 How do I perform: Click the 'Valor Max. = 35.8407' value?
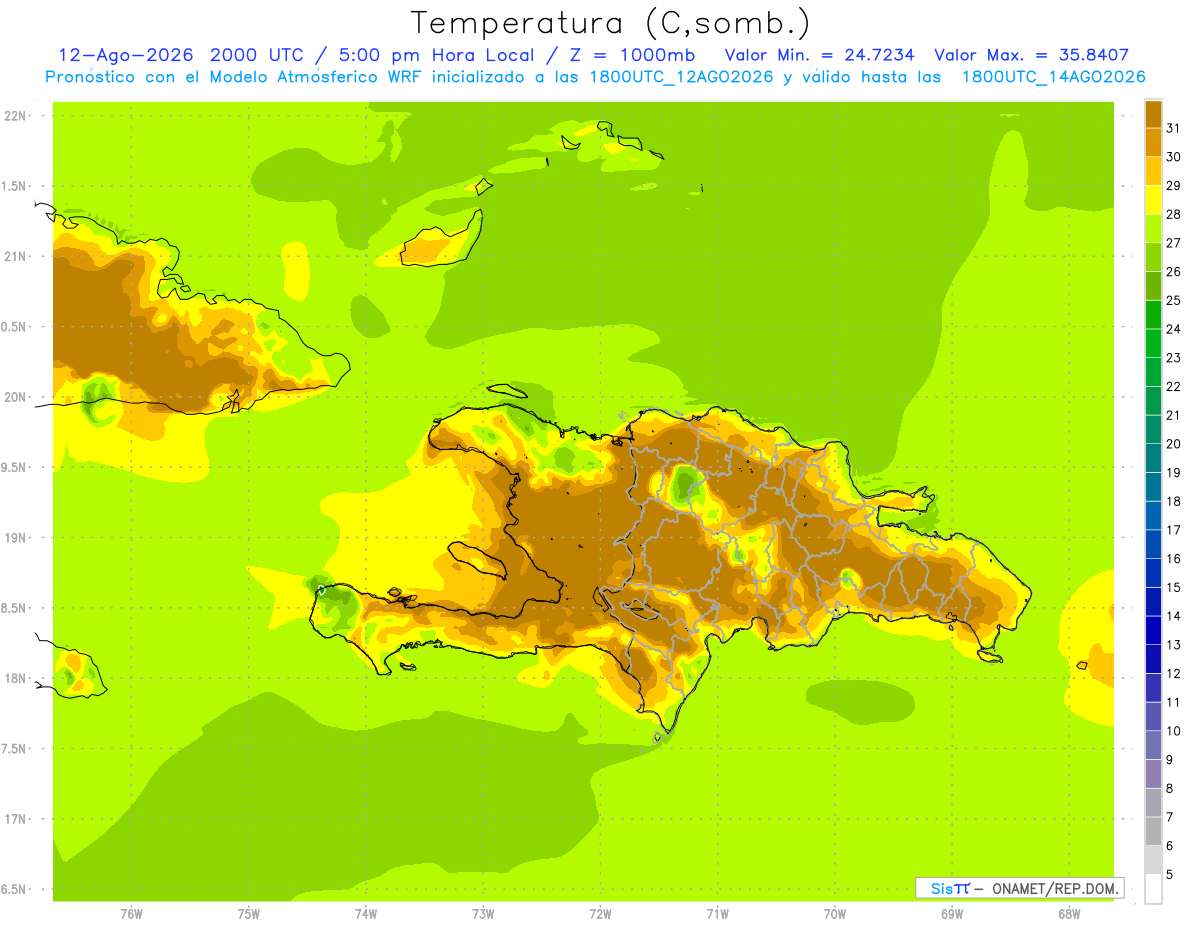[x=1031, y=55]
